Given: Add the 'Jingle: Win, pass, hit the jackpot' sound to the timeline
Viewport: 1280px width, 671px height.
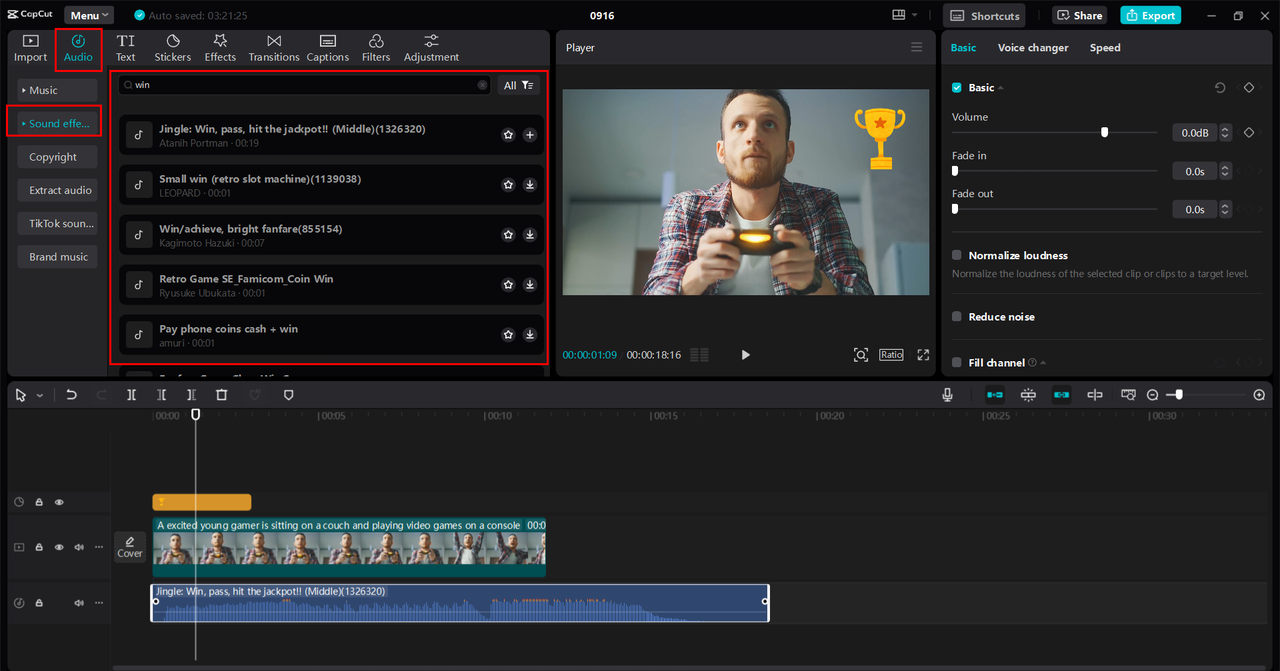Looking at the screenshot, I should click(x=530, y=135).
